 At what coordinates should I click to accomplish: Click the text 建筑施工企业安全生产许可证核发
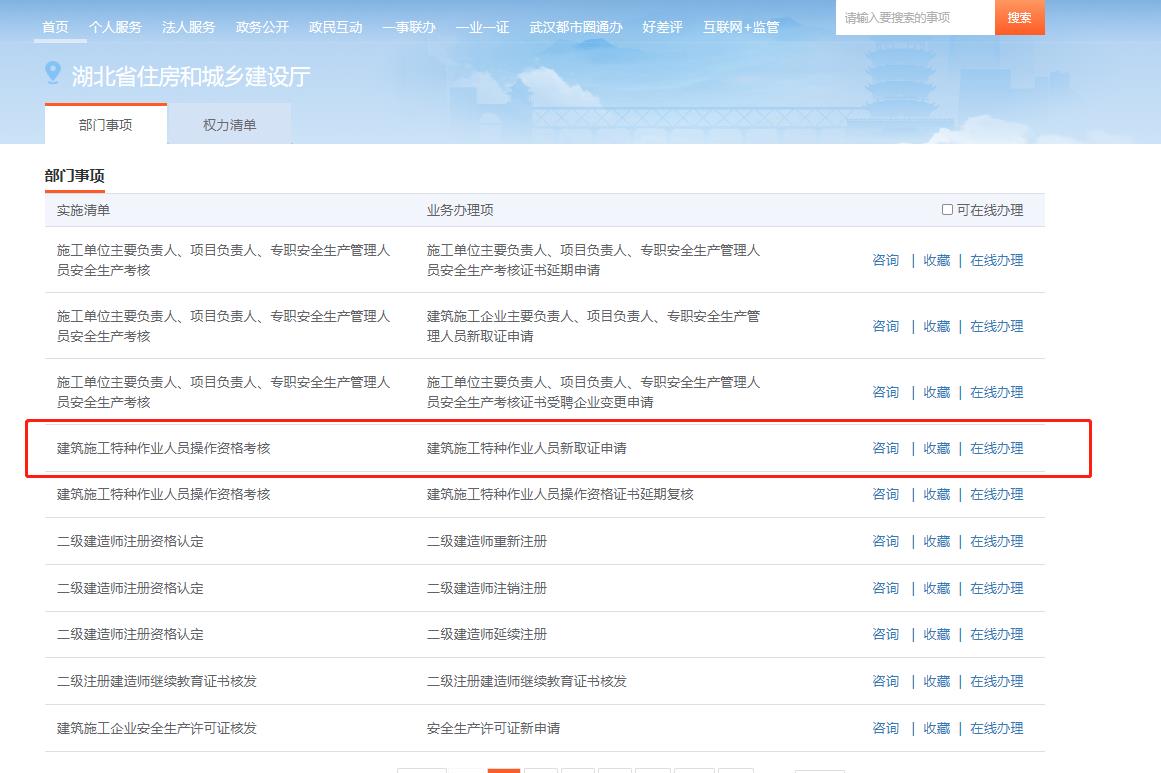click(x=157, y=729)
